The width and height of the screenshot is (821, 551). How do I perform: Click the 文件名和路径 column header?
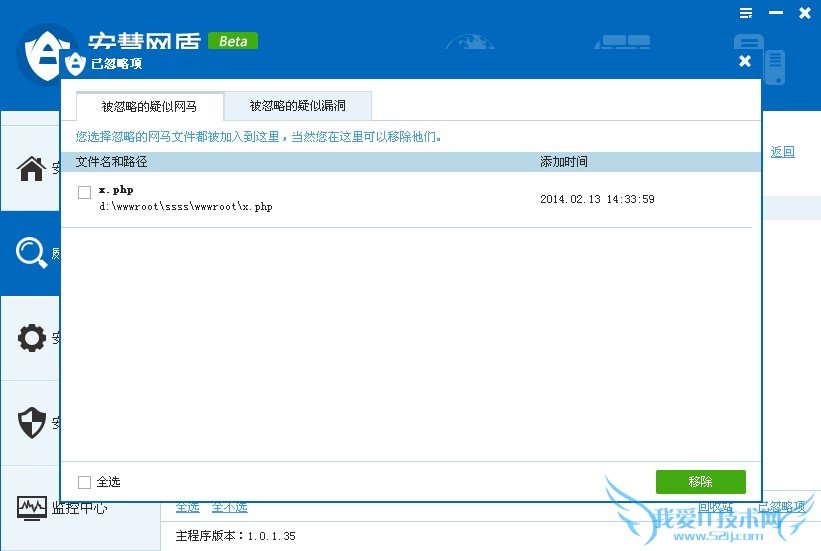[x=111, y=162]
